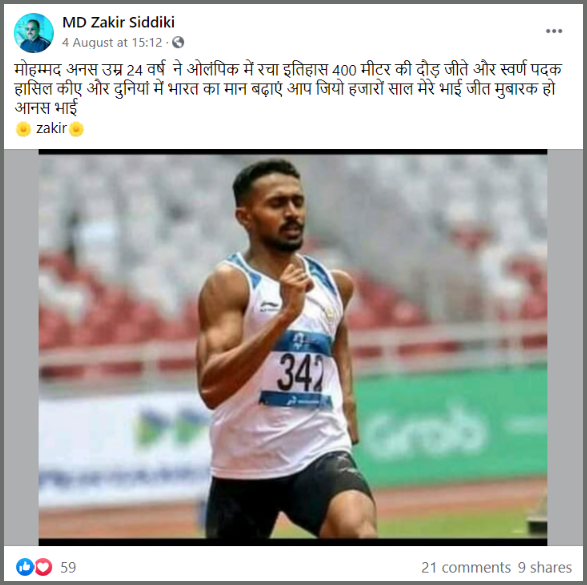This screenshot has width=587, height=585.
Task: Click the blue Like reaction icon
Action: 25,567
